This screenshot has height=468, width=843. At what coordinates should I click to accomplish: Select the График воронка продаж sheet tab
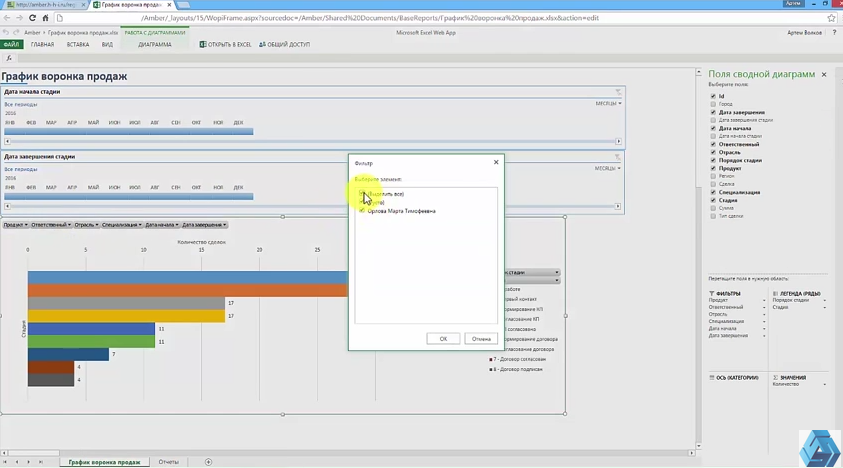(x=104, y=462)
